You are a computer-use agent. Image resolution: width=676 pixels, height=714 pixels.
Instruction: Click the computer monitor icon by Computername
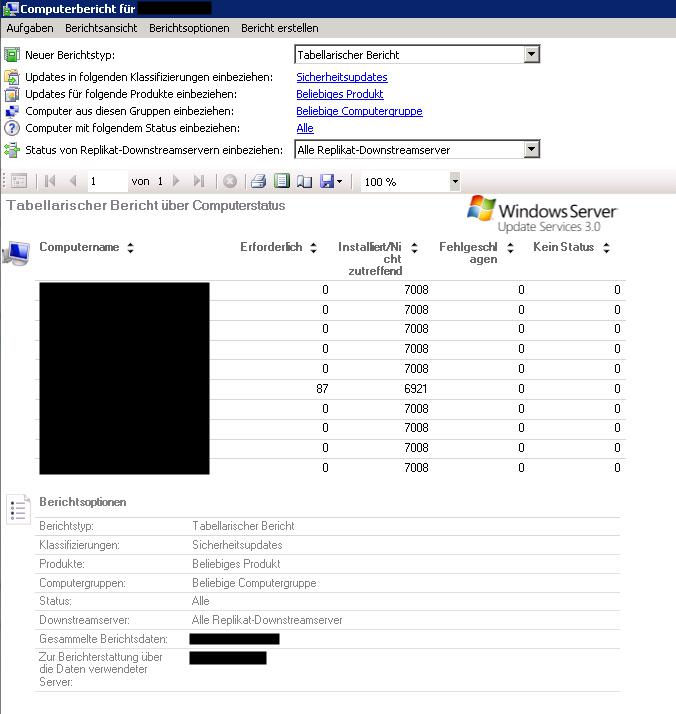[x=16, y=253]
